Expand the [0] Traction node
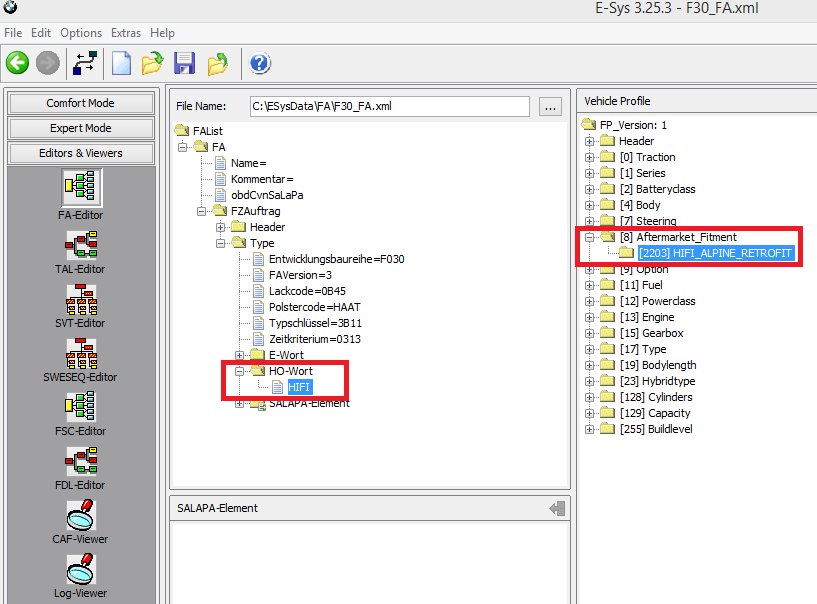 [589, 157]
